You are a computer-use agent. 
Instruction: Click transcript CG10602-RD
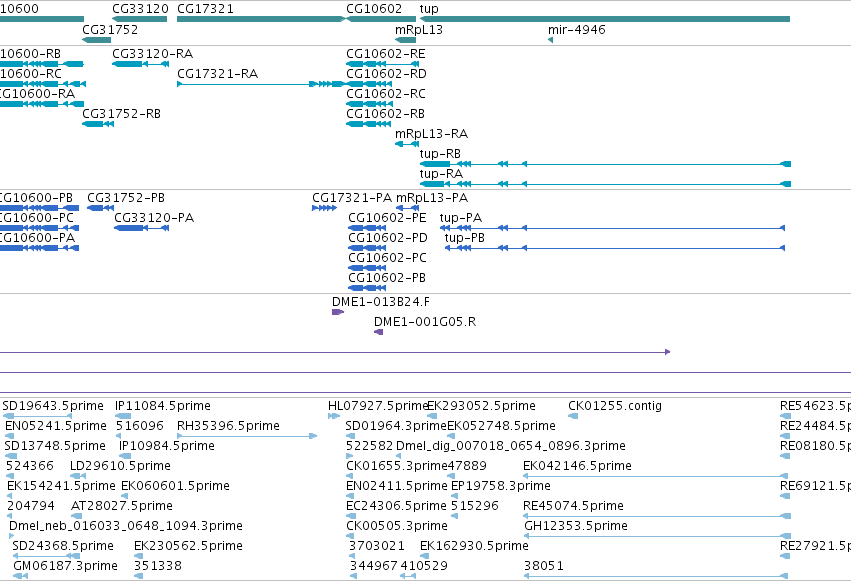tap(386, 74)
